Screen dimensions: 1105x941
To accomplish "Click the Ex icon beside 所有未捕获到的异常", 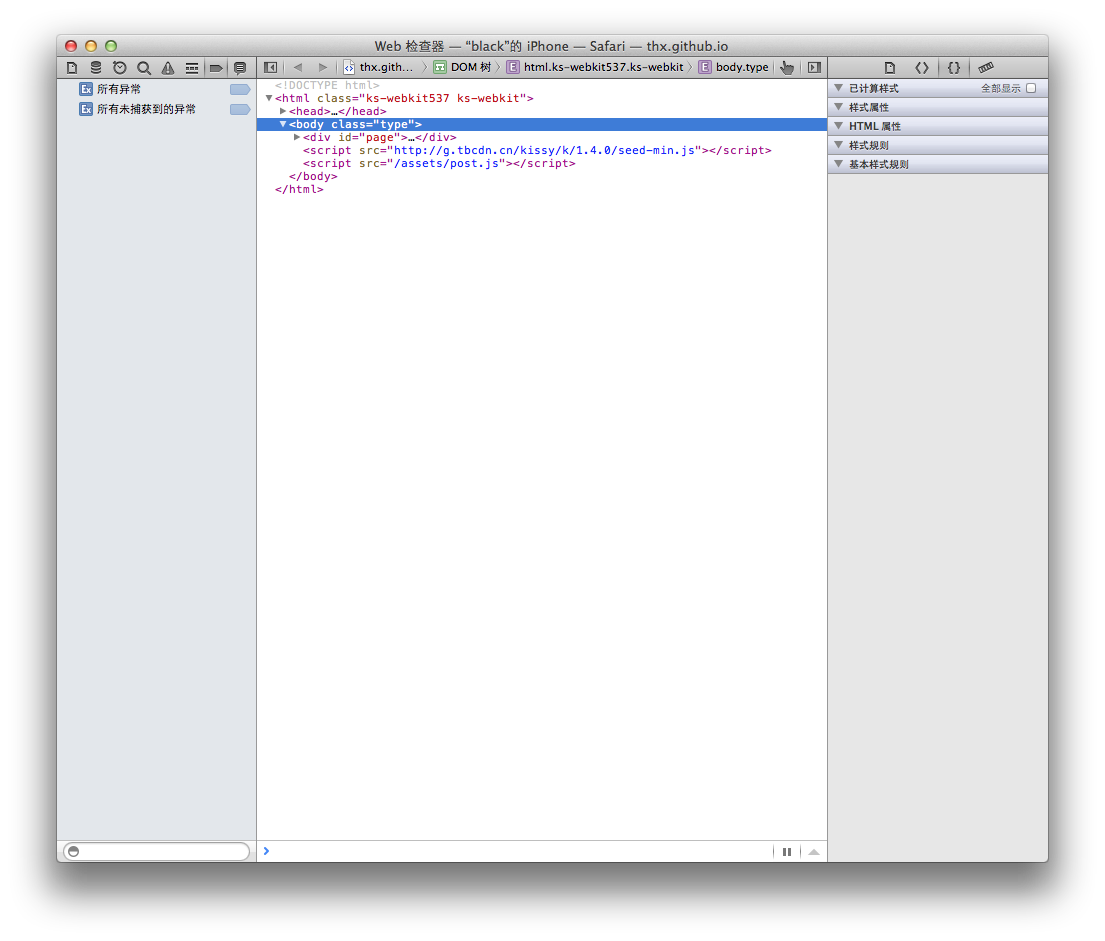I will click(x=86, y=109).
